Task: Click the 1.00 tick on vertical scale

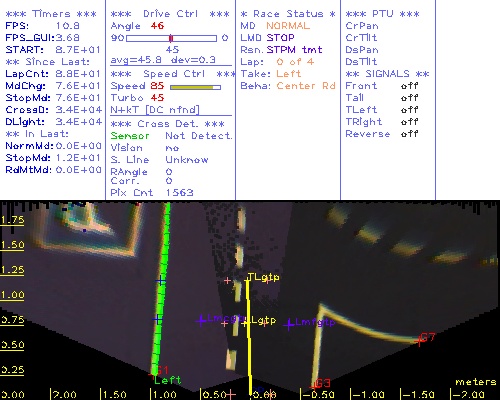Action: [12, 295]
